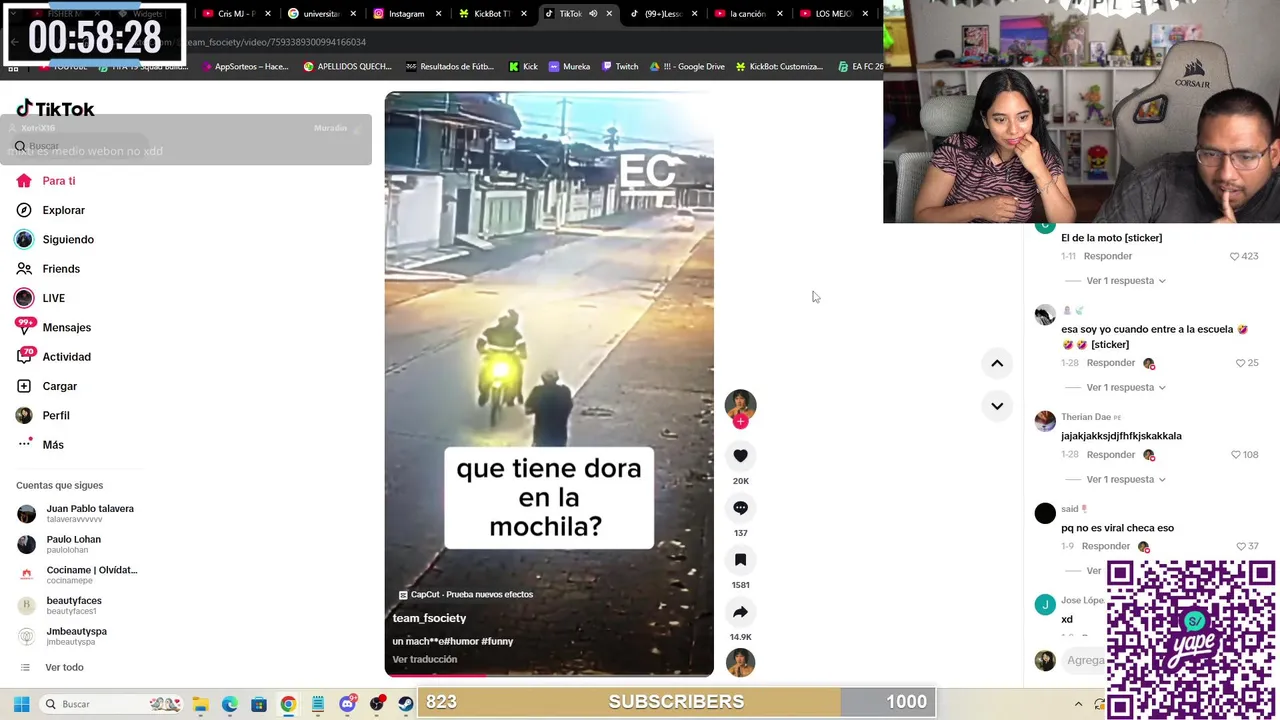
Task: Open the Twitch bookmark
Action: point(620,67)
